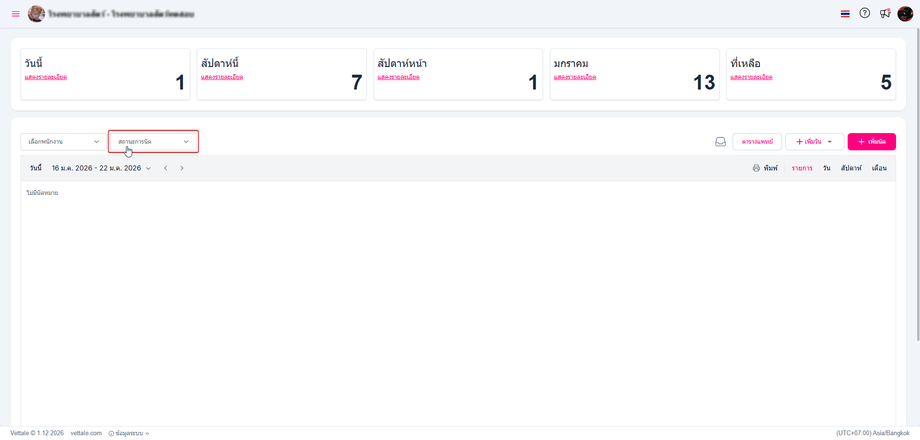The image size is (920, 440).
Task: Click the ไม่มีนัดหมาย empty list message
Action: (42, 193)
